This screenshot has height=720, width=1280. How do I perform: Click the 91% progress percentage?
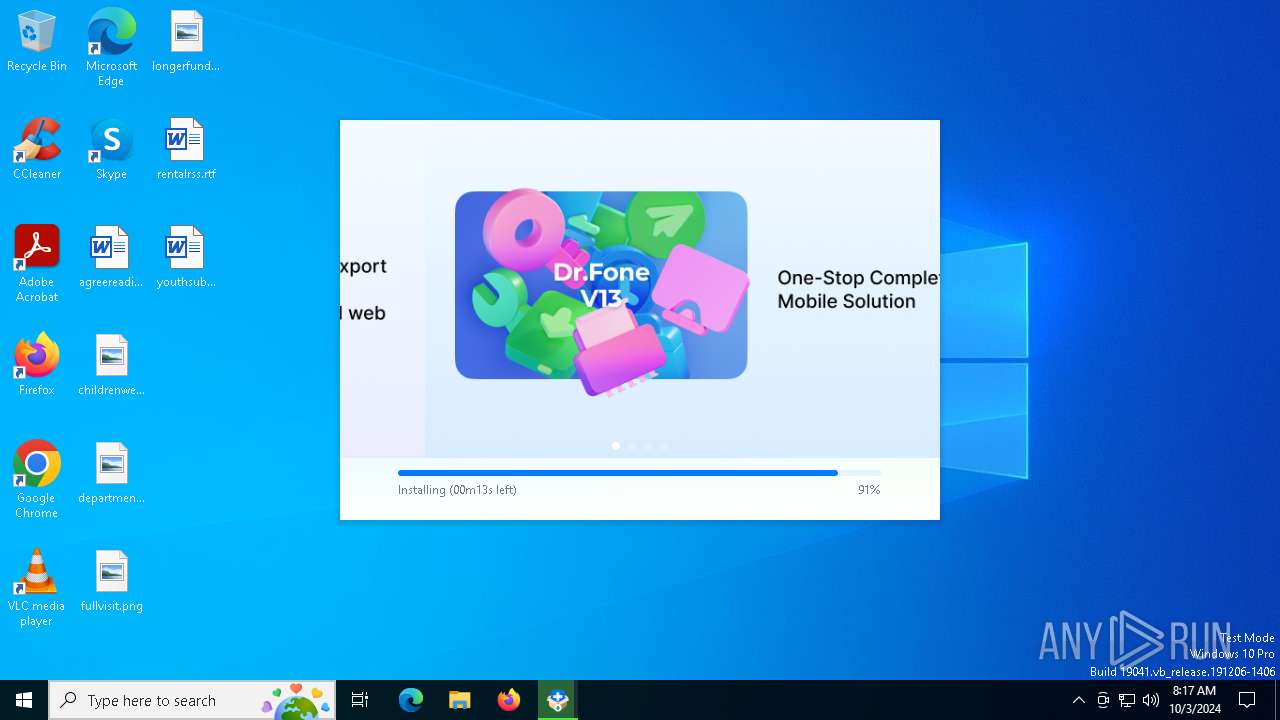[x=869, y=490]
